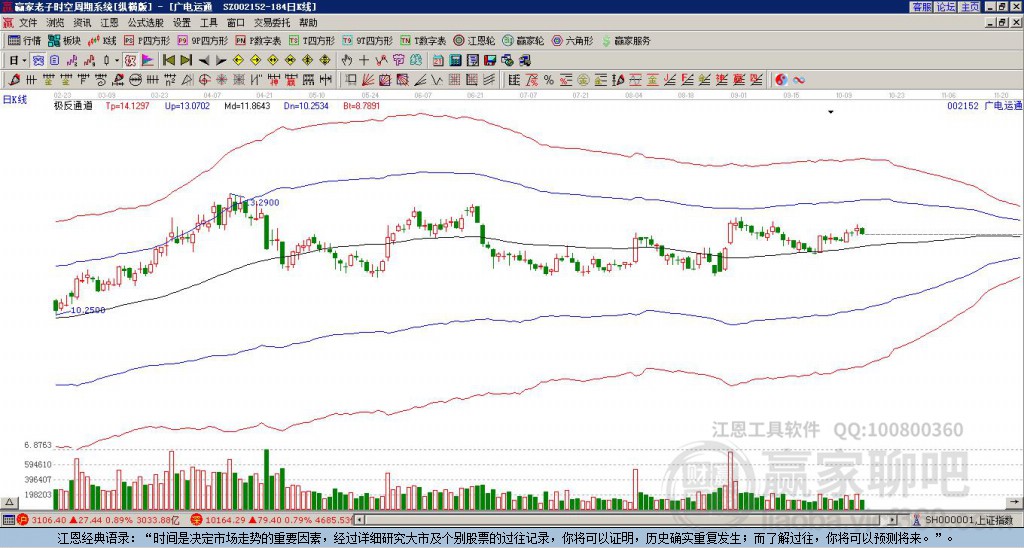Open the 板块 sector view
Screen dimensions: 1024x548
[64, 40]
